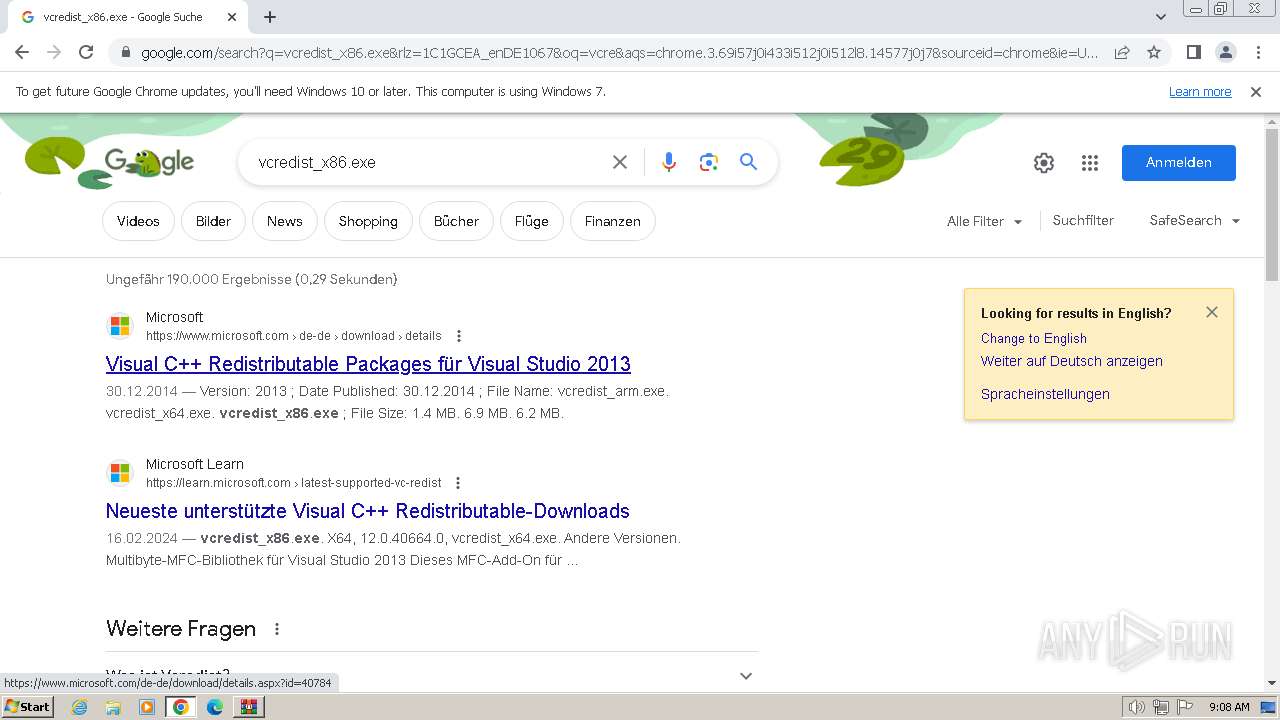Open Spracheinstellungen link
Viewport: 1280px width, 720px height.
pyautogui.click(x=1045, y=394)
